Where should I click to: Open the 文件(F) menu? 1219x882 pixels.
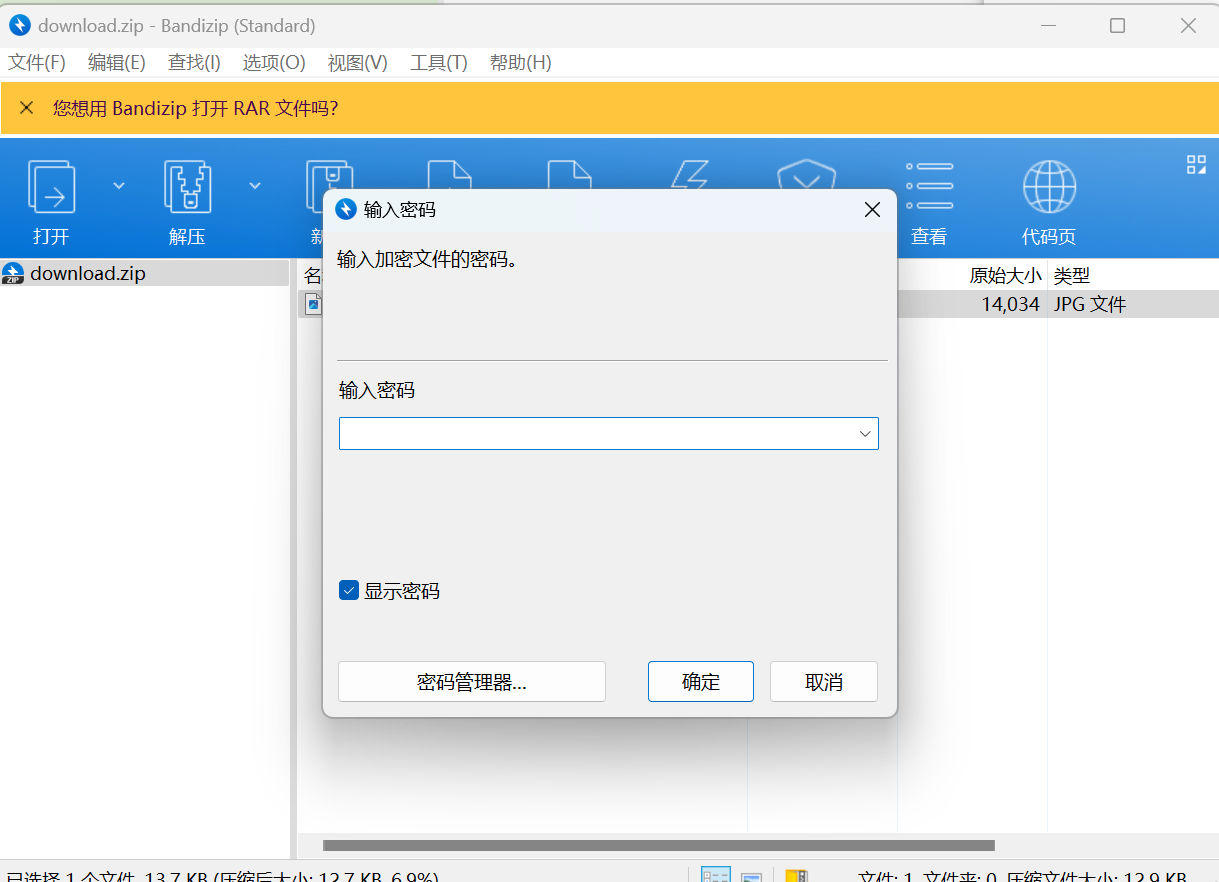[x=37, y=63]
